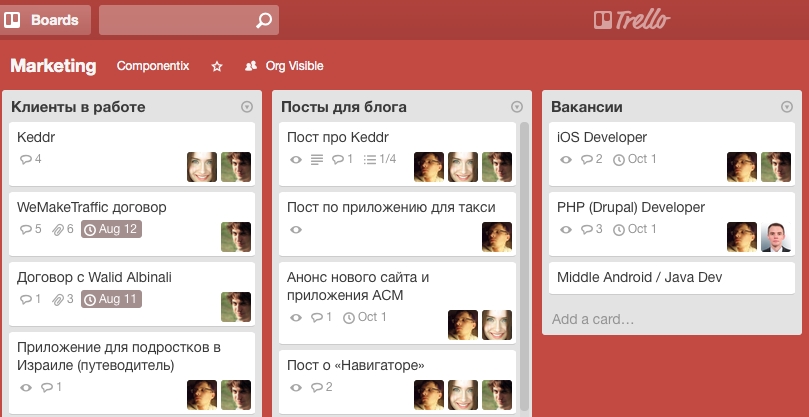The height and width of the screenshot is (417, 809).
Task: Click the Componentix organization link
Action: pyautogui.click(x=153, y=66)
